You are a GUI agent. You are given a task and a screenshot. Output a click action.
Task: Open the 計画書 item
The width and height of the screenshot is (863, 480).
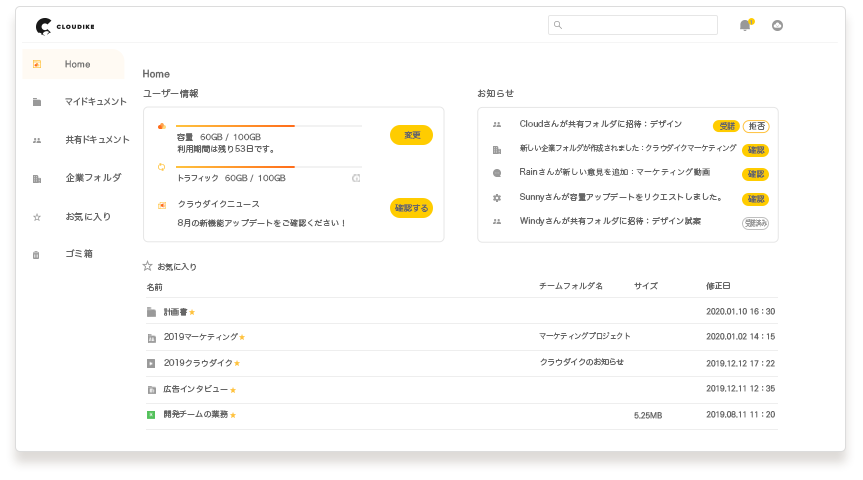tap(176, 312)
